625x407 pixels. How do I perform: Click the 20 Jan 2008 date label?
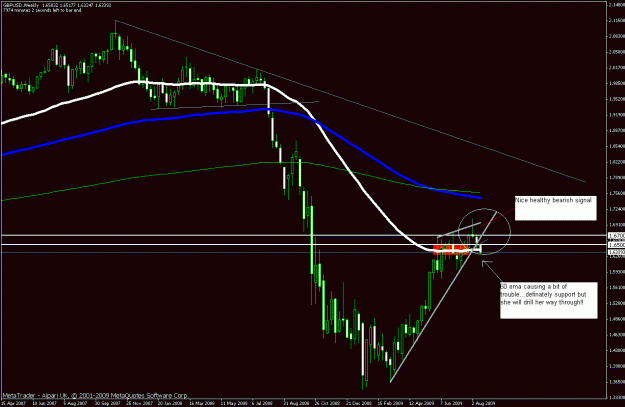point(170,403)
